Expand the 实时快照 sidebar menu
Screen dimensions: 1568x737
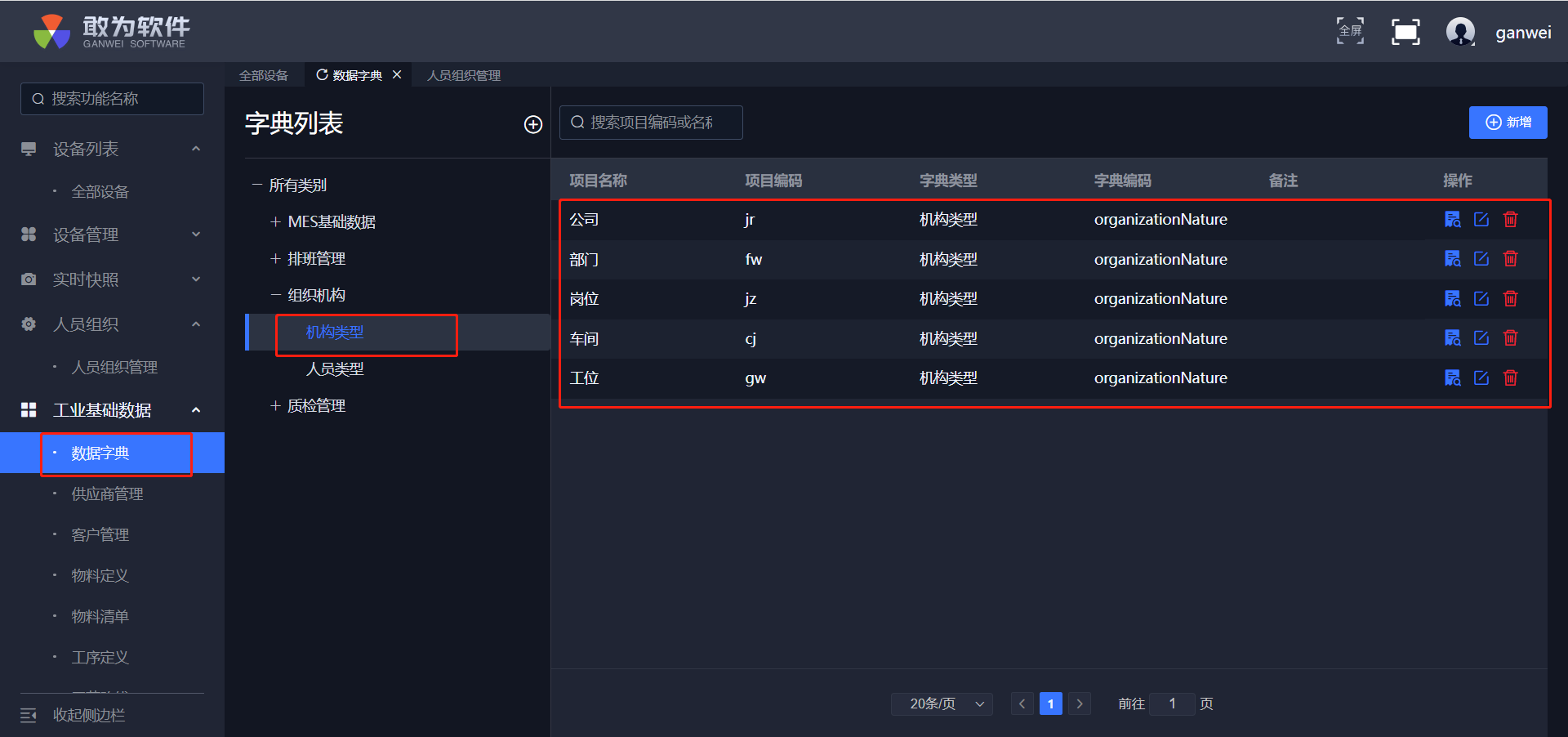click(x=196, y=279)
